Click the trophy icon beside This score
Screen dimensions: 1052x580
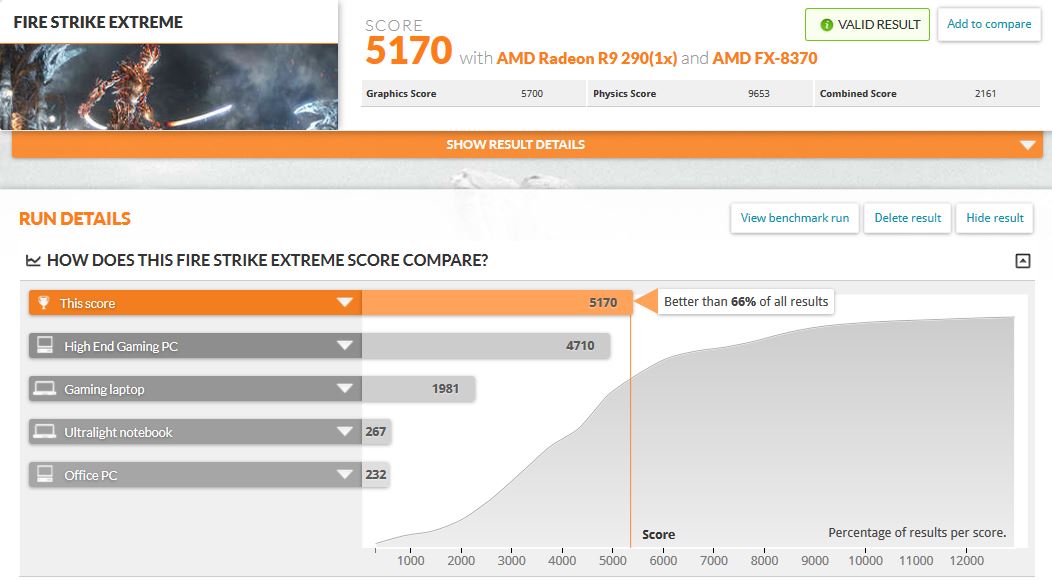pos(44,303)
